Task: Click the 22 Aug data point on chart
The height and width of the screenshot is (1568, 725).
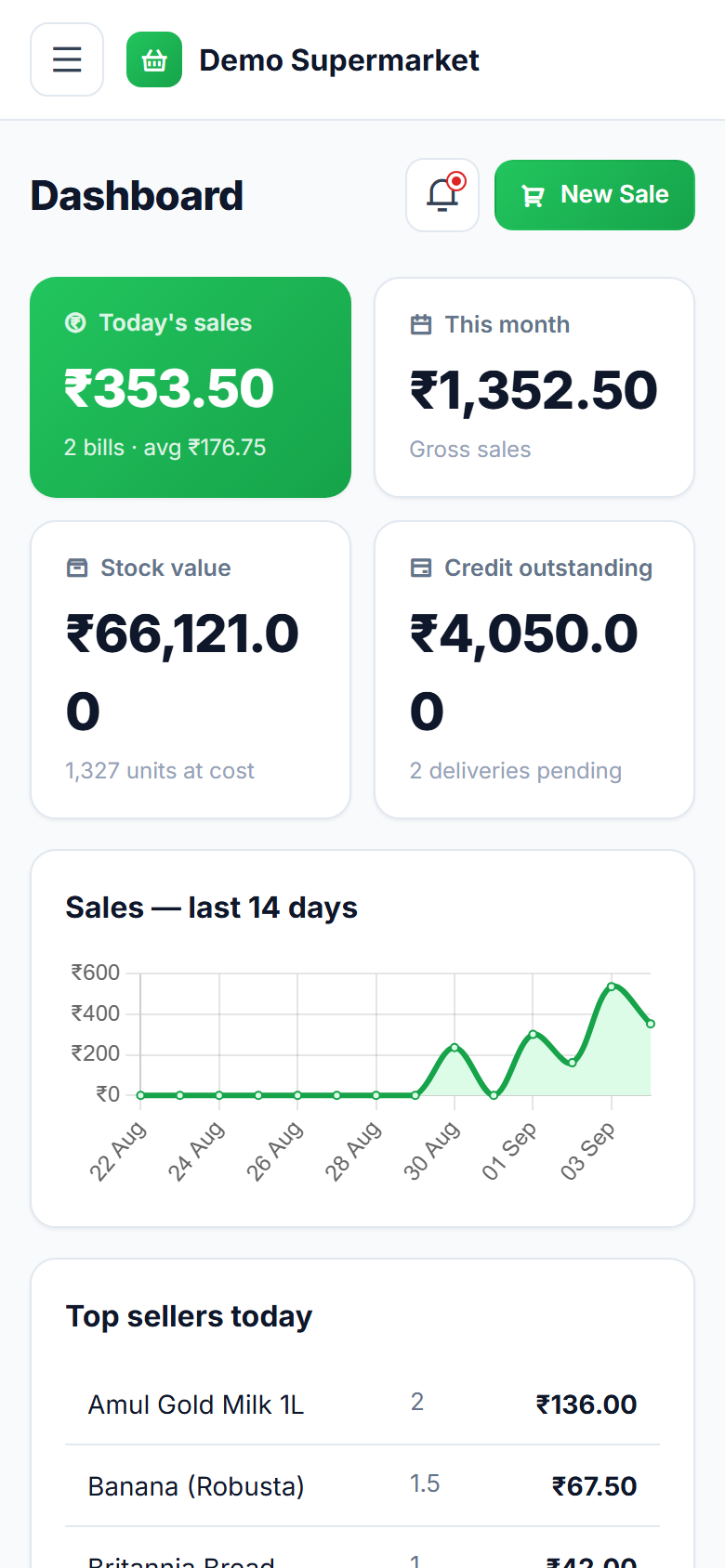Action: 141,1095
